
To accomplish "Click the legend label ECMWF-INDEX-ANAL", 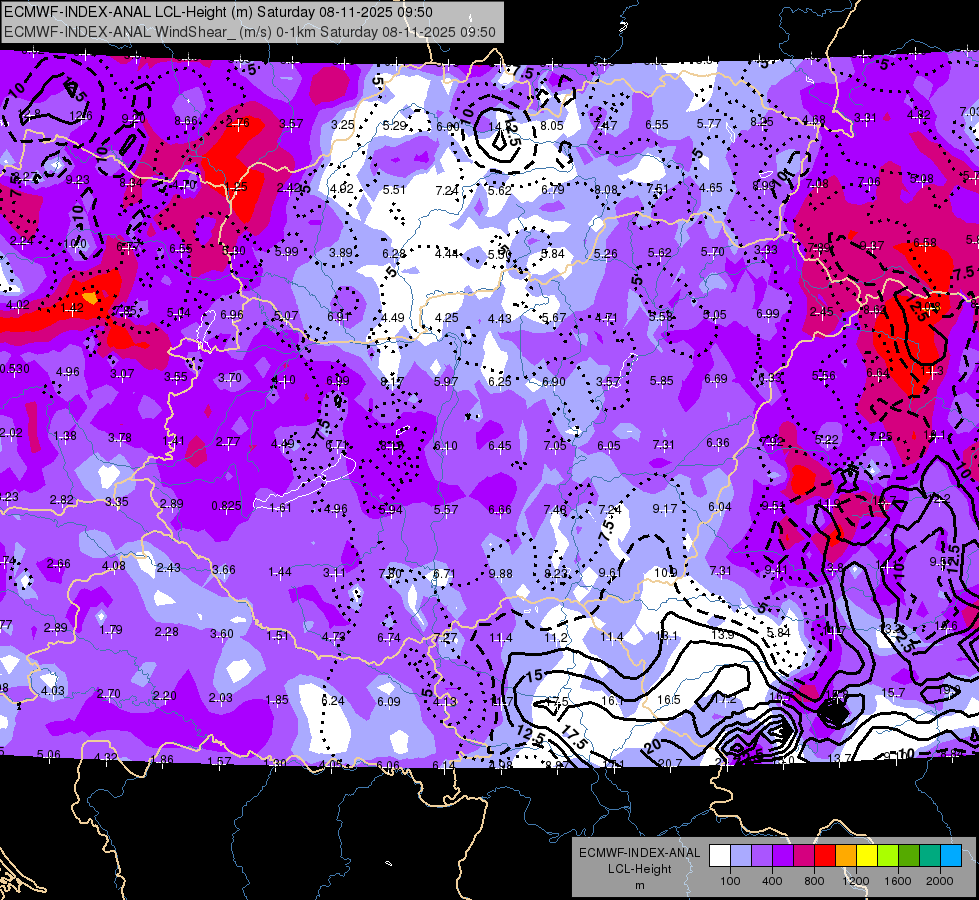I will [639, 853].
